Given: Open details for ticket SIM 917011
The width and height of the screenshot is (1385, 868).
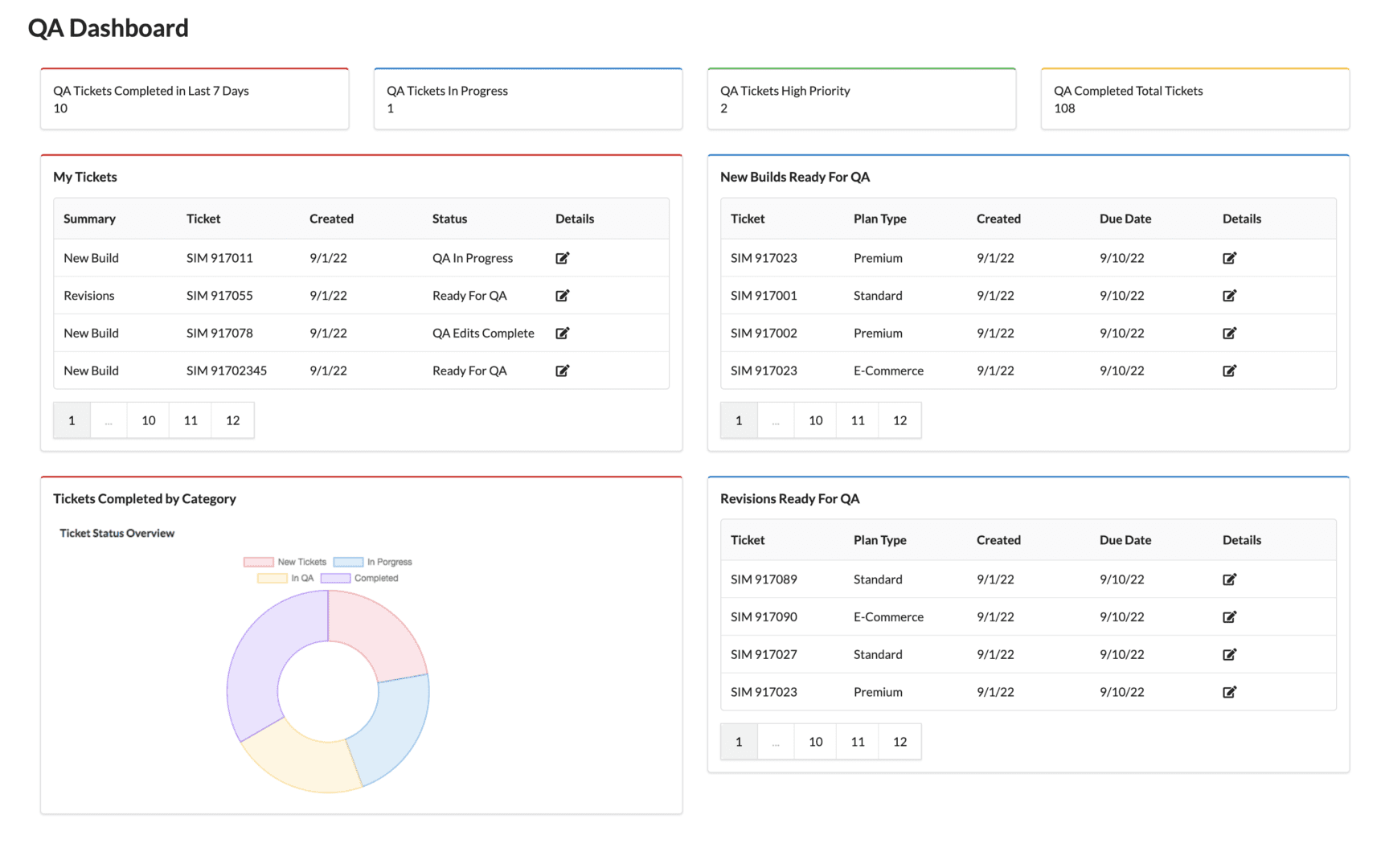Looking at the screenshot, I should [x=562, y=258].
